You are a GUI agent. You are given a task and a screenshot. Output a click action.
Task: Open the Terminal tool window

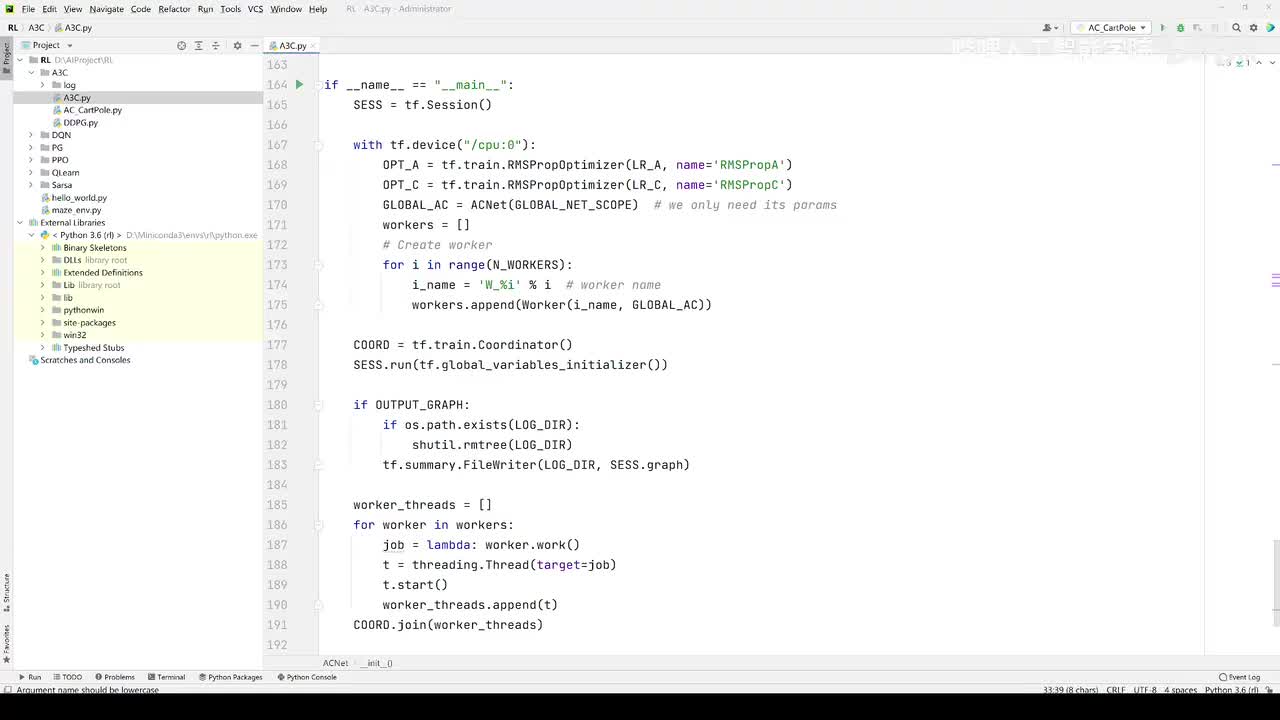point(166,677)
